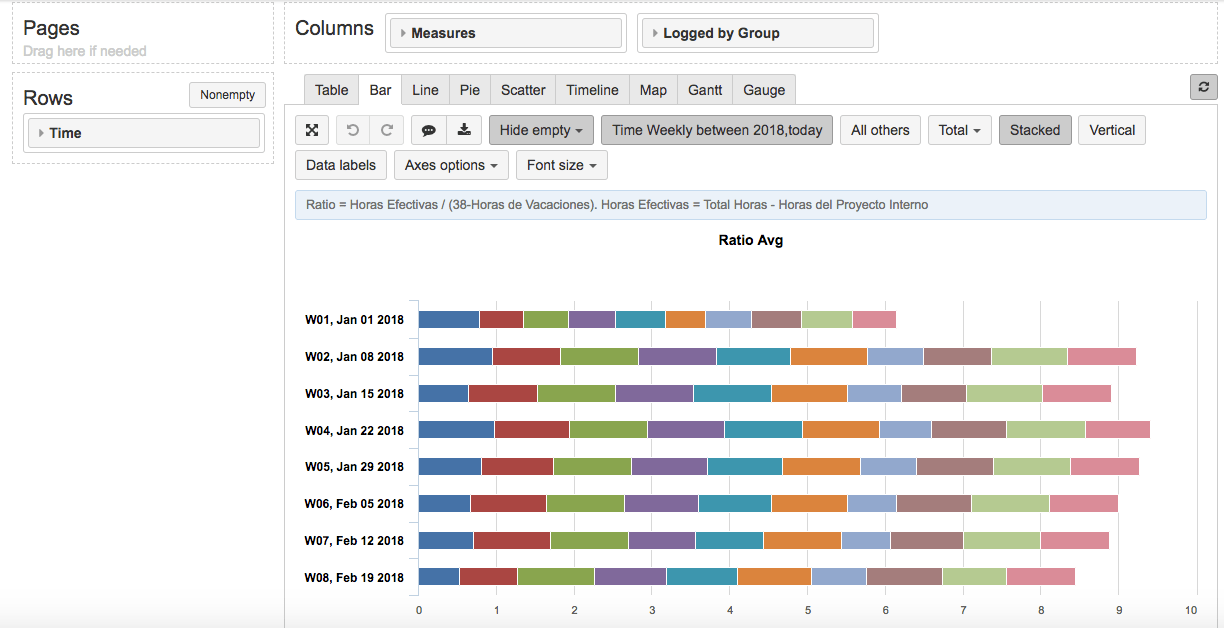1224x628 pixels.
Task: Enable Data labels on chart
Action: 340,165
